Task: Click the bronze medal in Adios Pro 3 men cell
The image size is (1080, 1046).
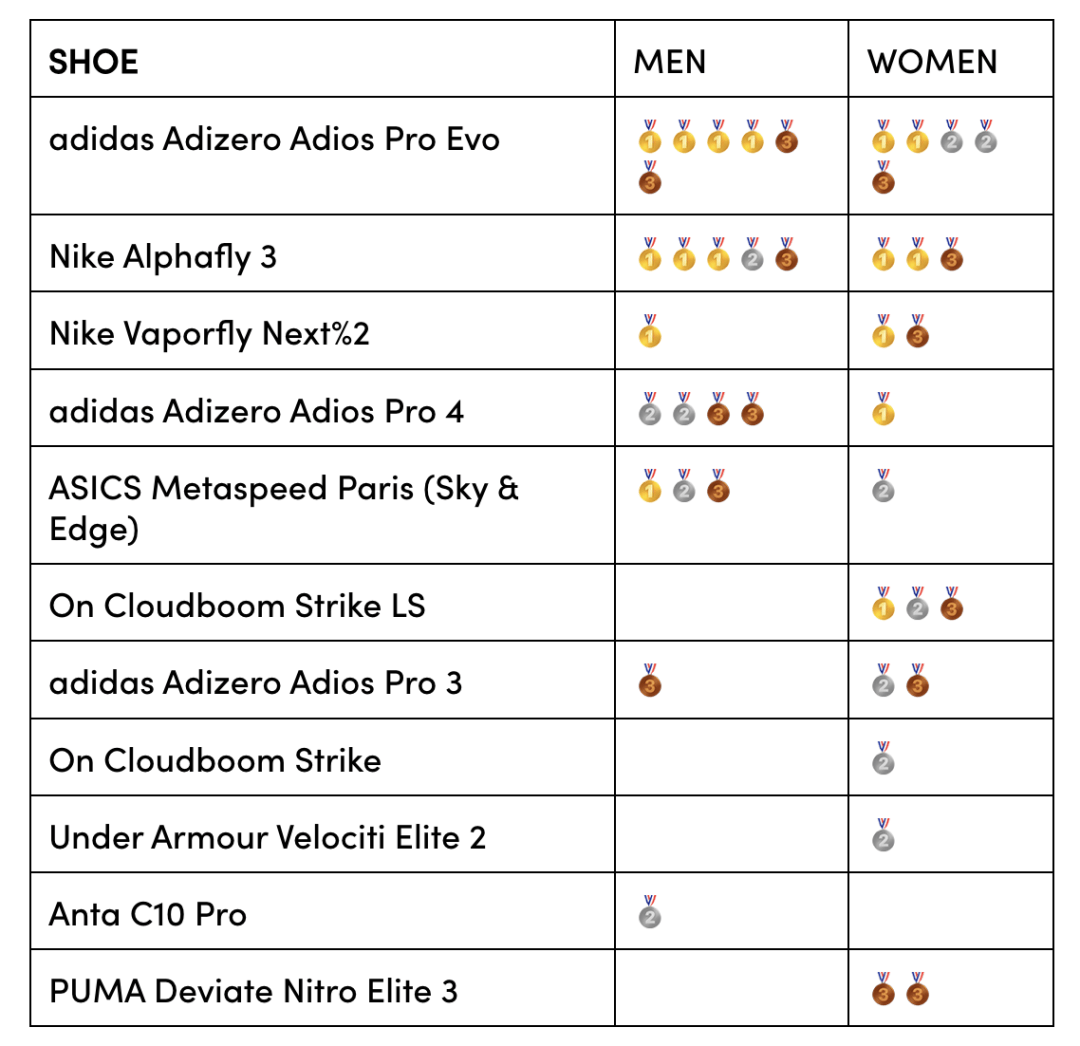Action: [650, 680]
